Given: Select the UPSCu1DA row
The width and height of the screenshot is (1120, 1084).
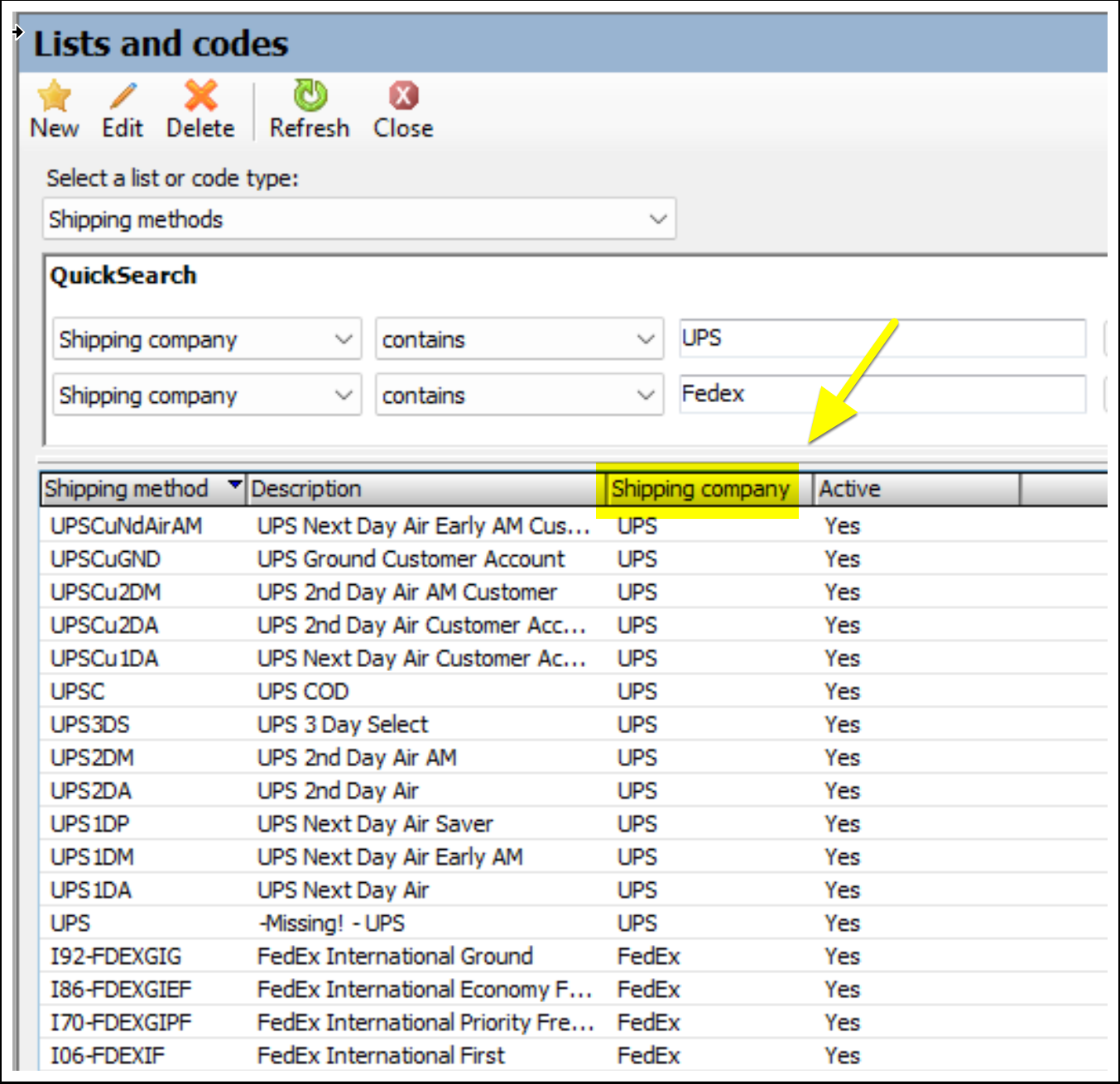Looking at the screenshot, I should click(x=573, y=658).
